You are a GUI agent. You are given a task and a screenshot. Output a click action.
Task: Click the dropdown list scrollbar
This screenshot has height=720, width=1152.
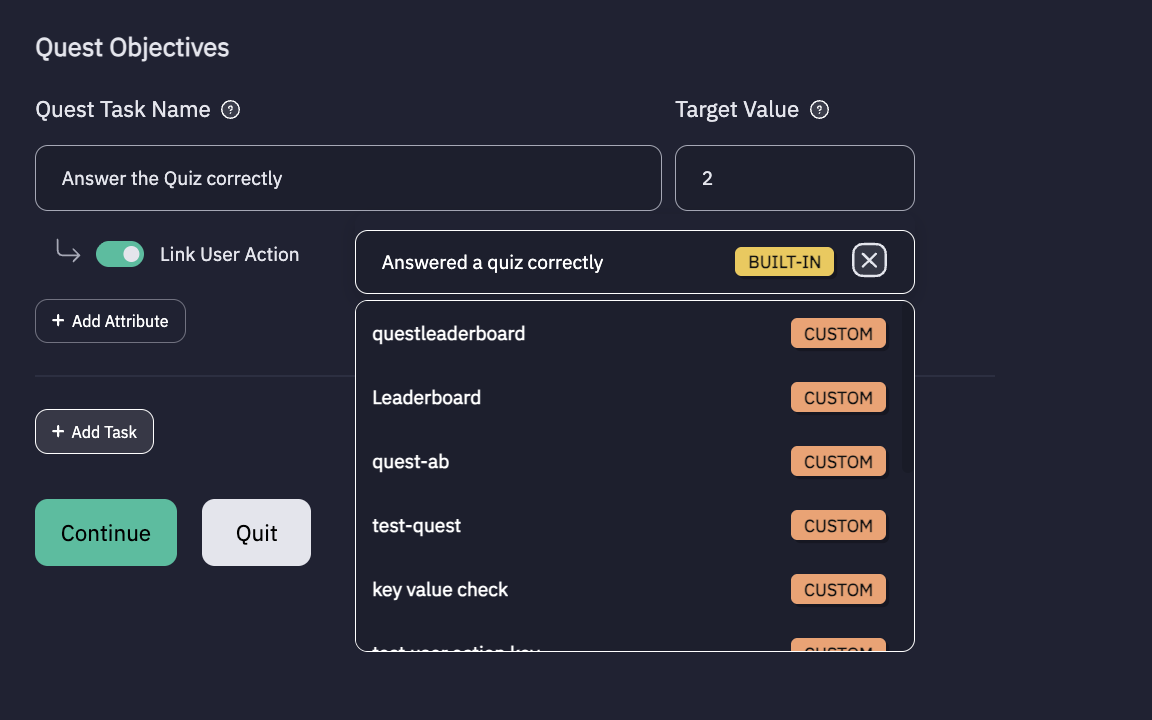click(905, 390)
